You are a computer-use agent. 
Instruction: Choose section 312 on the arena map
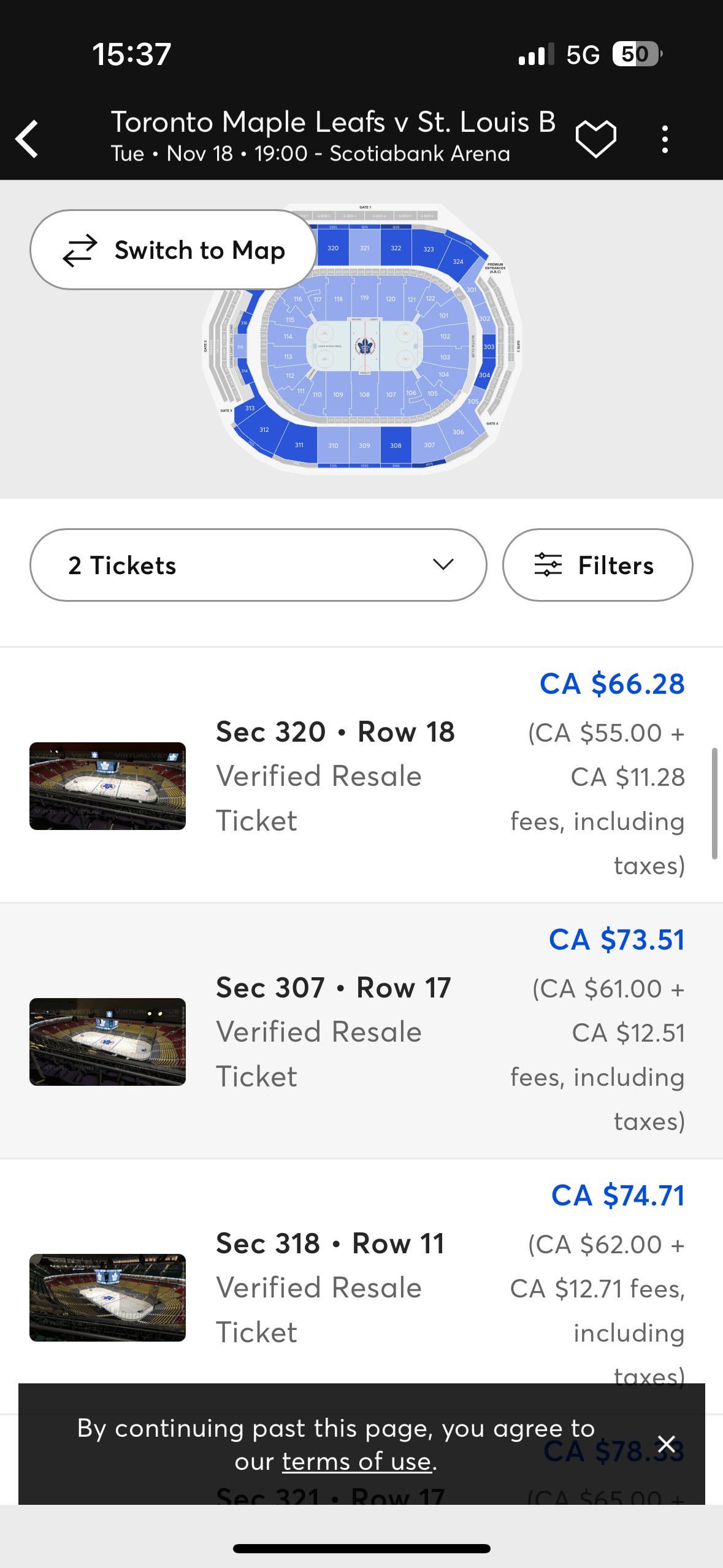click(264, 430)
